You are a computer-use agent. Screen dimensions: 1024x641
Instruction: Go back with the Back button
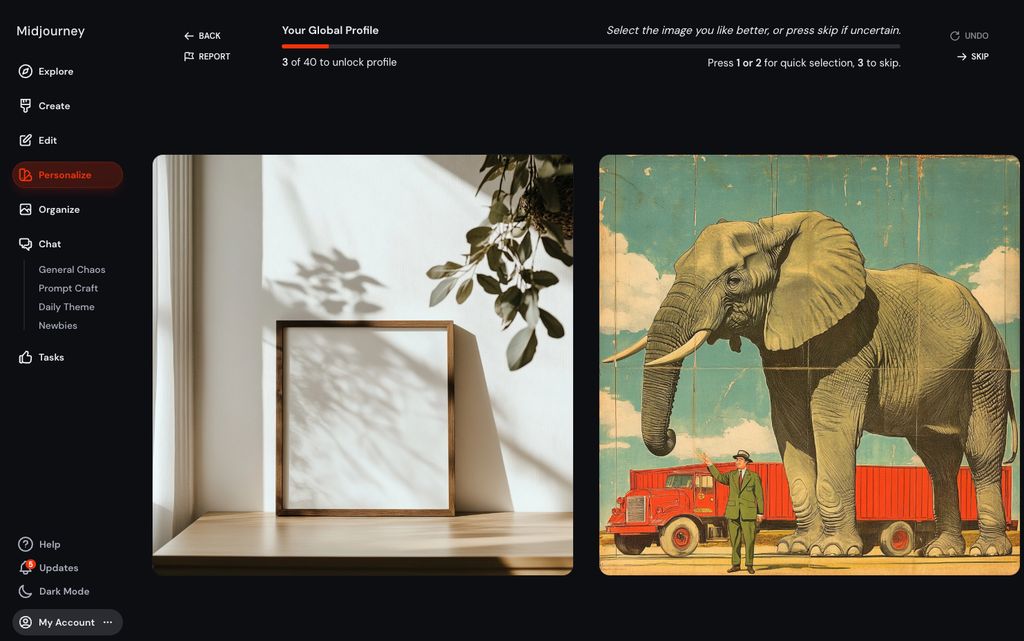(x=202, y=36)
